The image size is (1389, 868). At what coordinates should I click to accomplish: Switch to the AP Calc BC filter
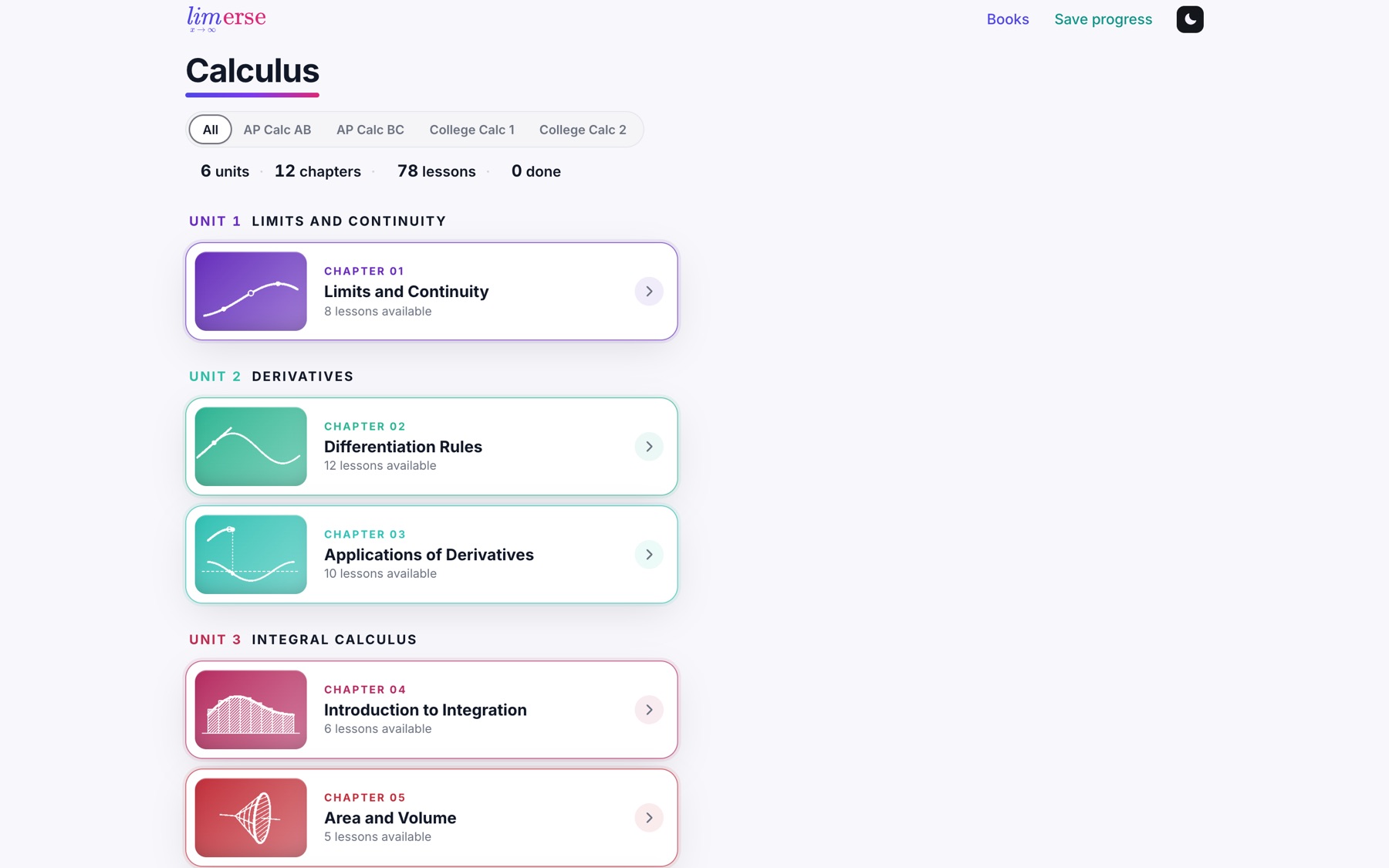click(x=370, y=130)
